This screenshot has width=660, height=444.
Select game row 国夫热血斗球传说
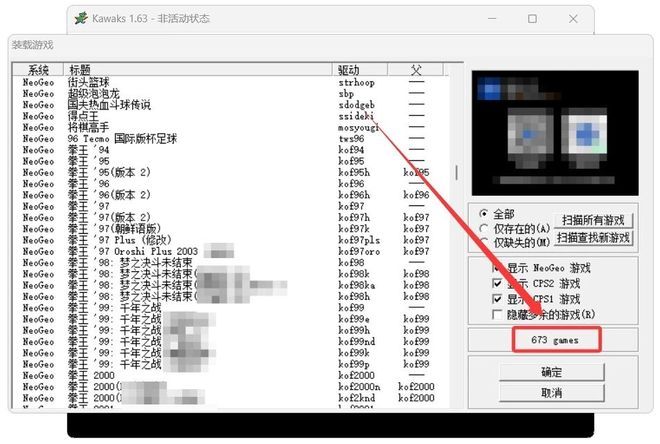(x=230, y=105)
